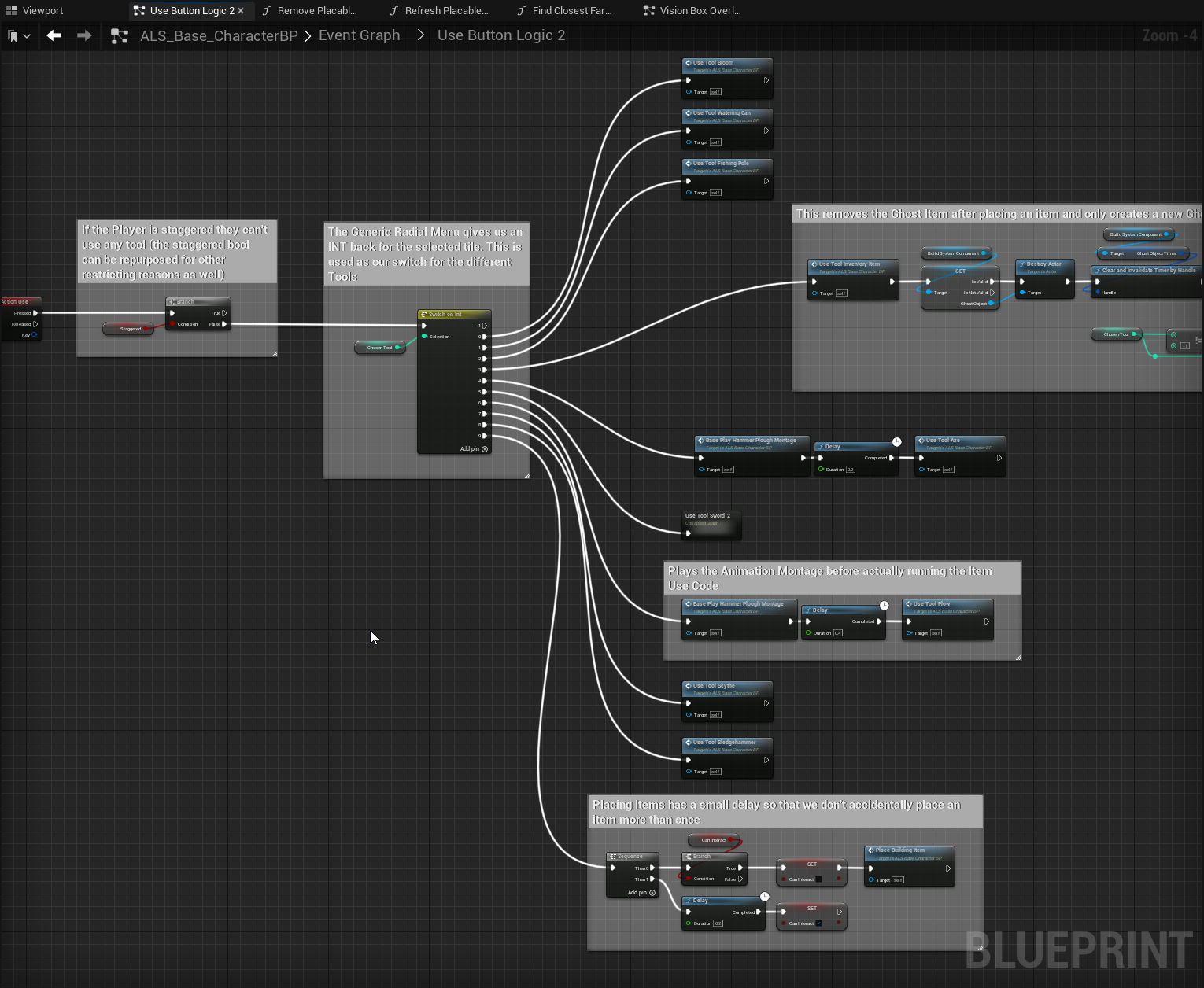Click the Switch on Int node icon

point(424,315)
